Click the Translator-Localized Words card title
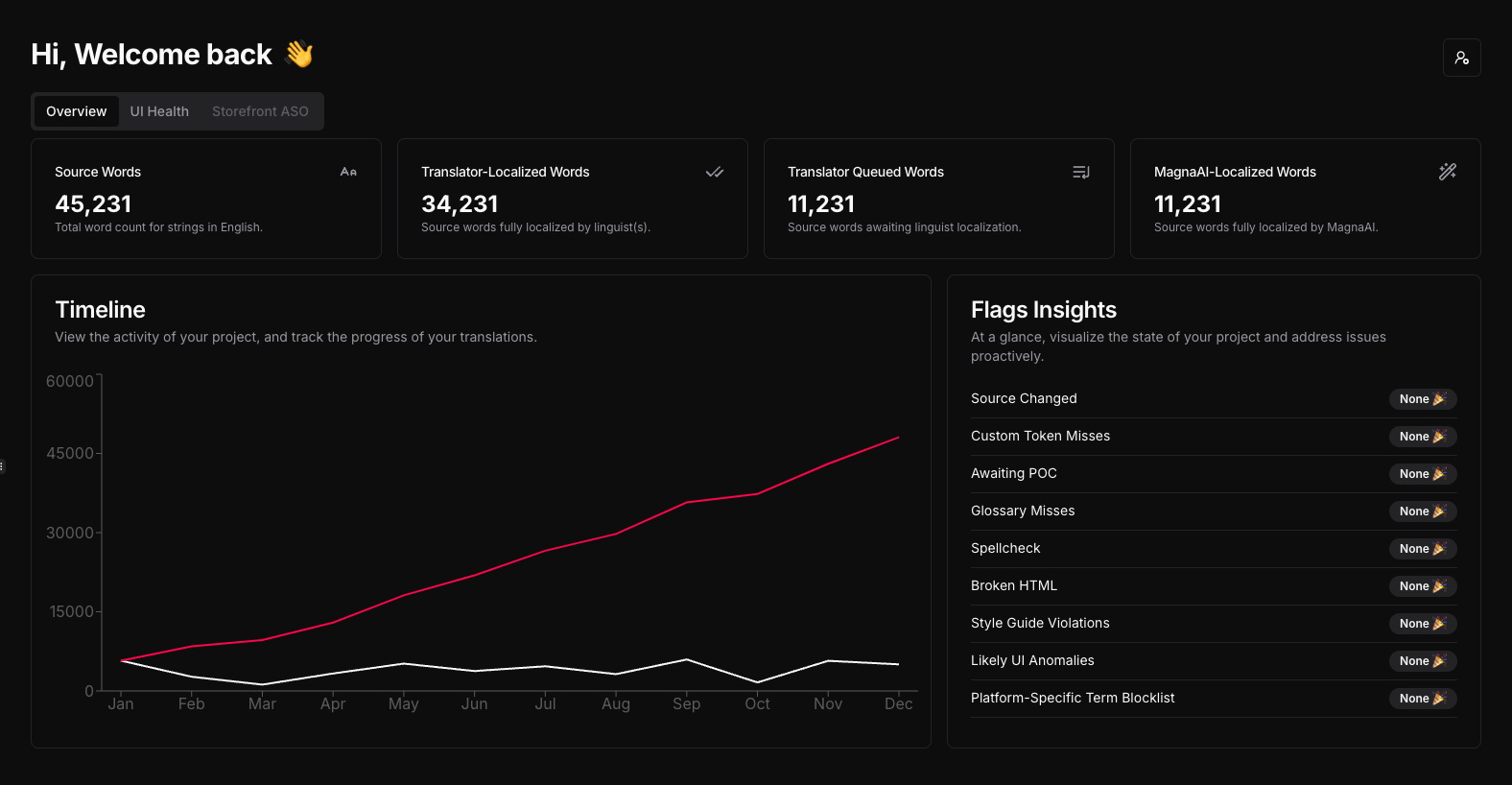1512x785 pixels. click(x=506, y=172)
